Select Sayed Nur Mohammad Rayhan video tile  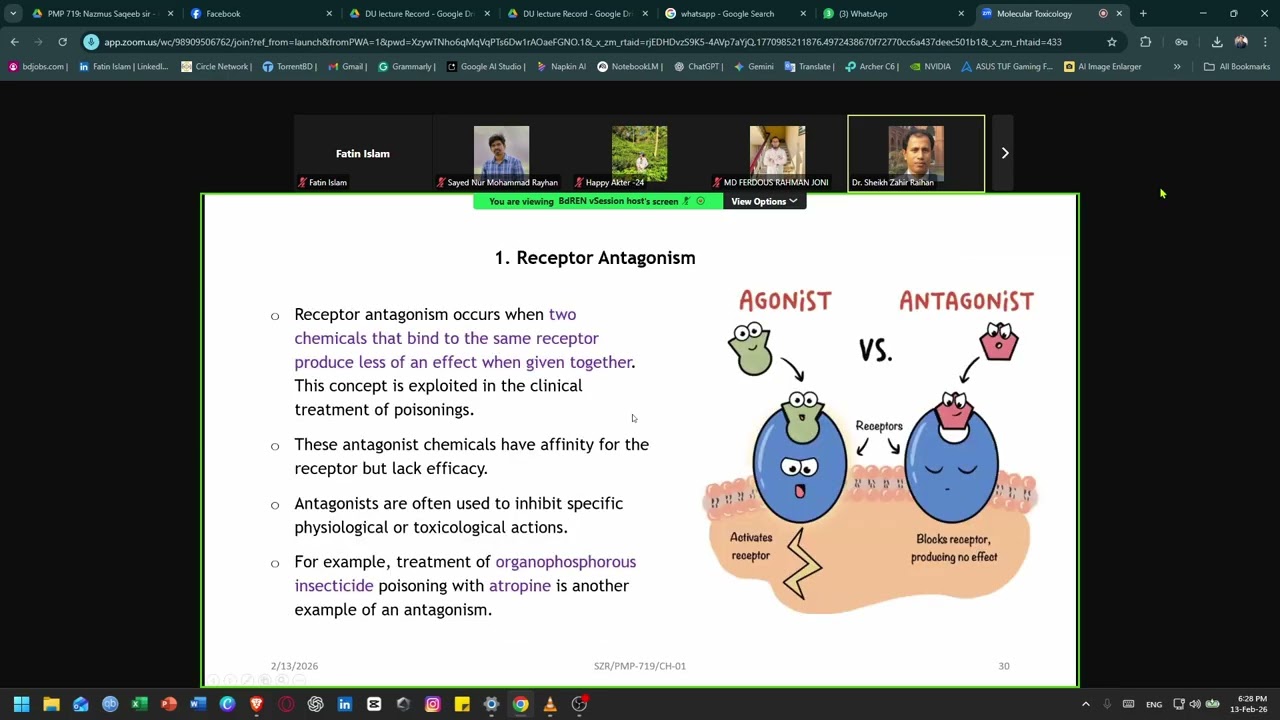(501, 153)
